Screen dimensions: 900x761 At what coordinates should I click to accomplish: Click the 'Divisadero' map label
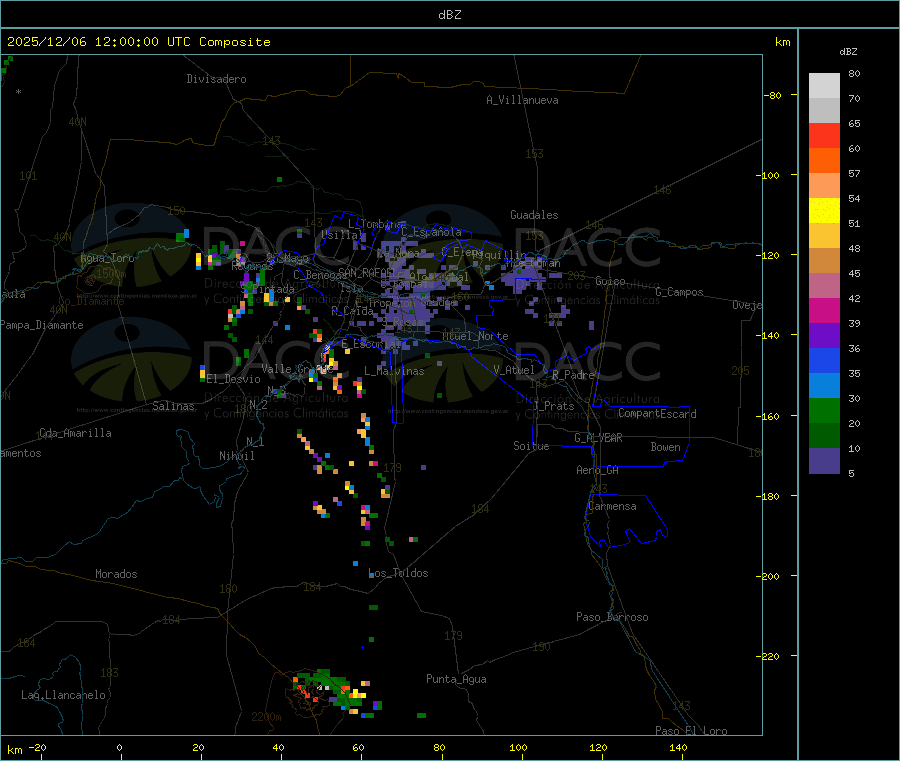[x=216, y=79]
